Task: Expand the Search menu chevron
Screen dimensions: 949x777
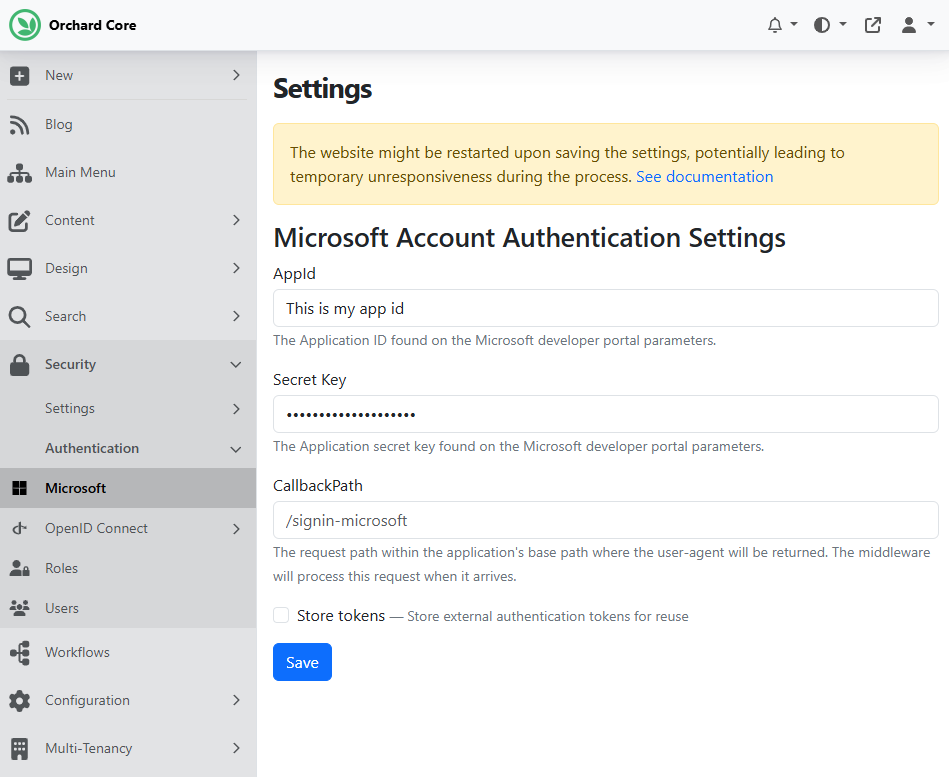Action: click(237, 316)
